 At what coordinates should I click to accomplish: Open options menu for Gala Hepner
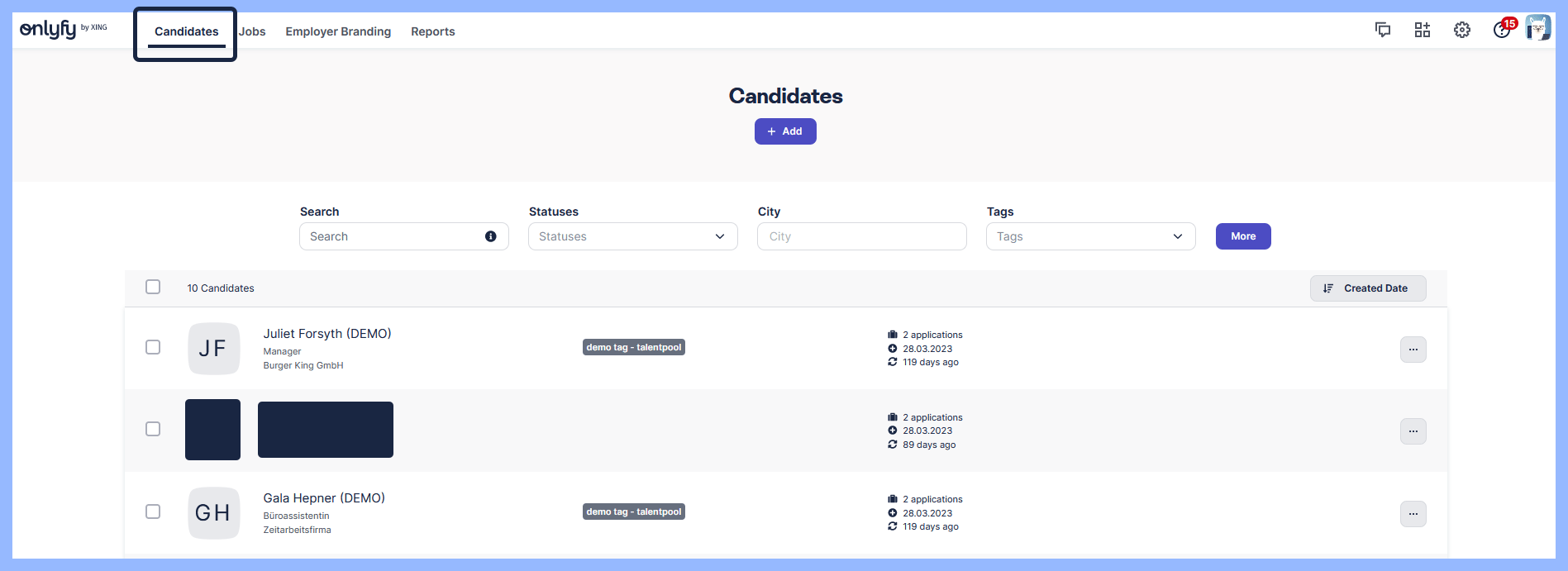pyautogui.click(x=1413, y=514)
